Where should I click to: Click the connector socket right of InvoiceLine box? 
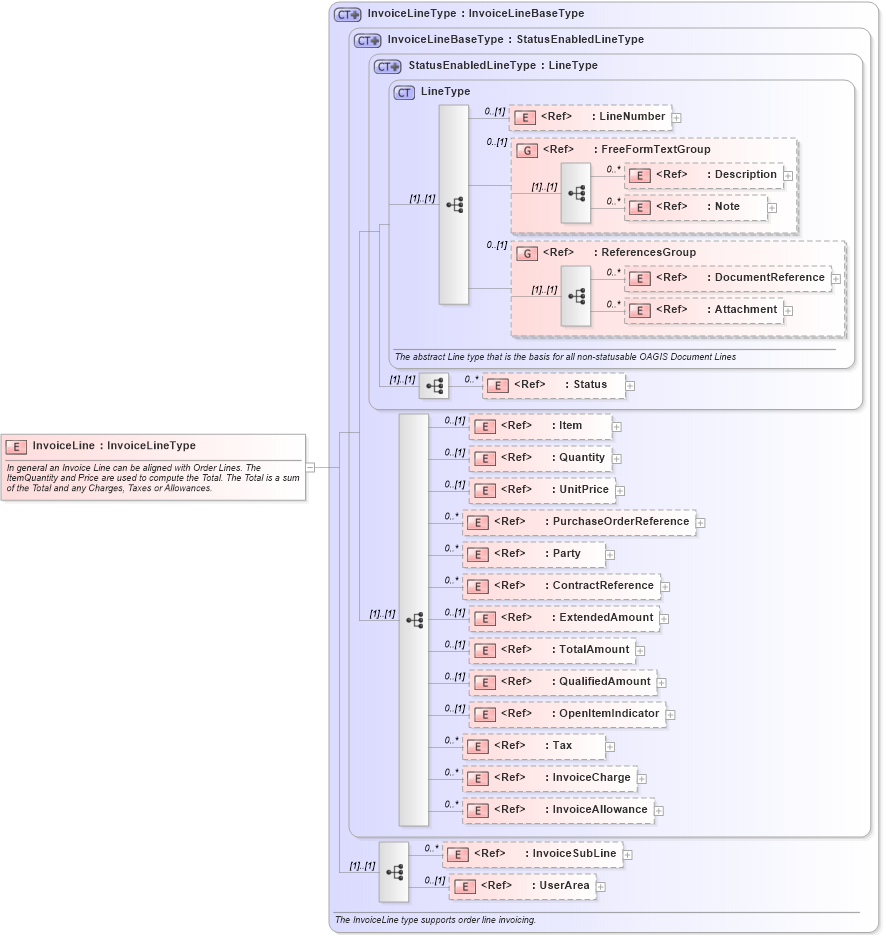(x=309, y=465)
